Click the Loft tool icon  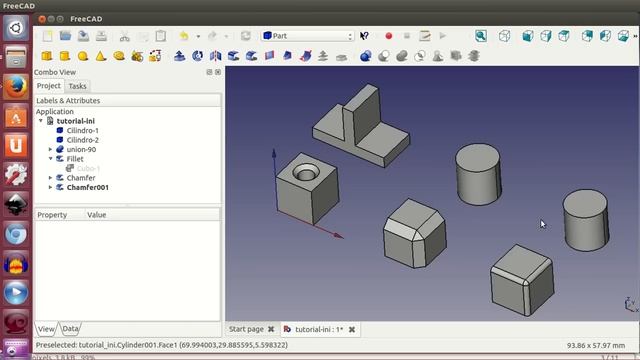coord(287,56)
